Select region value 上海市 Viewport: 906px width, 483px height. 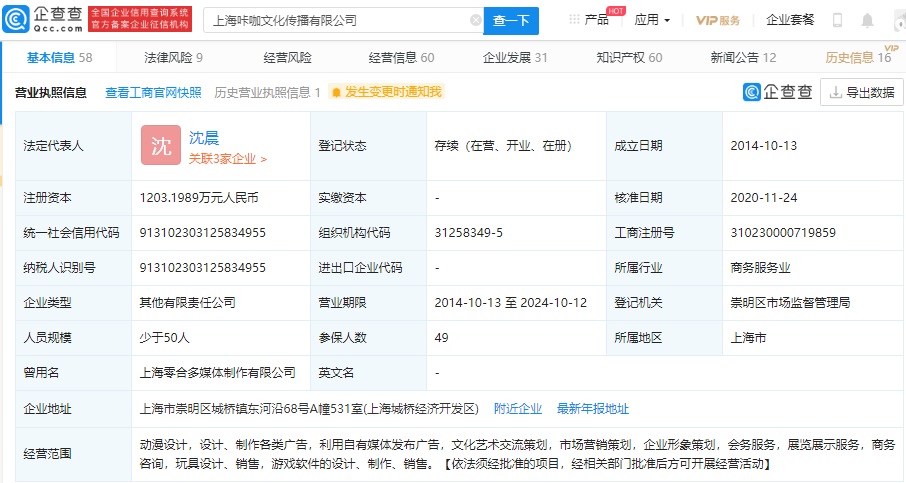748,337
